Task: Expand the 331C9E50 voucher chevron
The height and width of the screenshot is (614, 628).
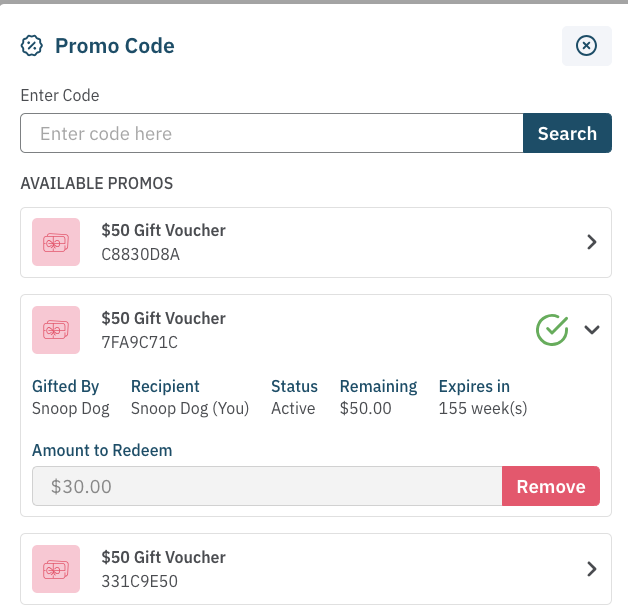Action: click(591, 569)
